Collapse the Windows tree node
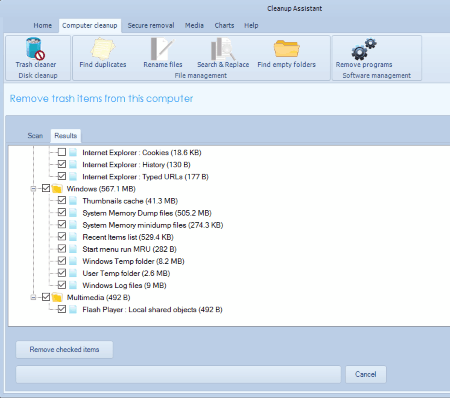Screen dimensions: 450x398 point(33,189)
